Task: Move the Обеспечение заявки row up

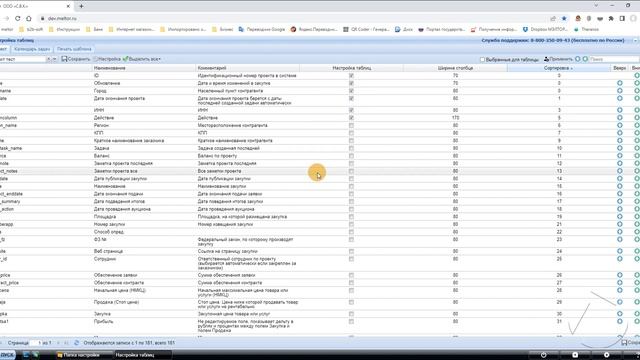Action: pyautogui.click(x=620, y=276)
